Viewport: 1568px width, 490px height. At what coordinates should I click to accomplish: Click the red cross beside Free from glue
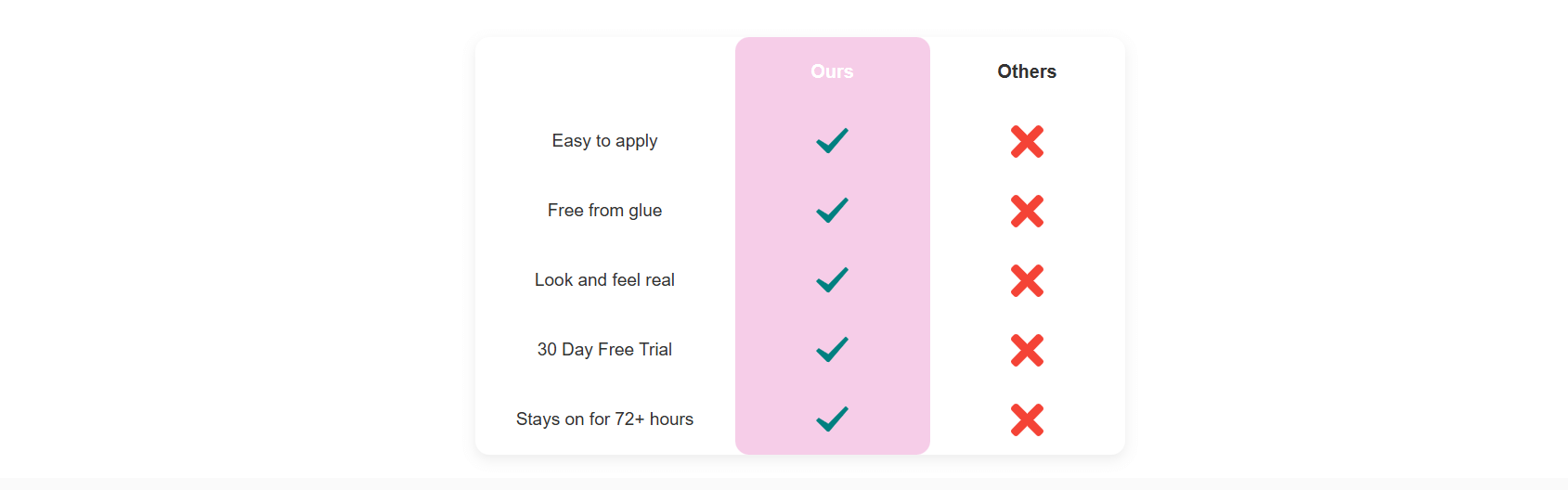tap(1027, 211)
